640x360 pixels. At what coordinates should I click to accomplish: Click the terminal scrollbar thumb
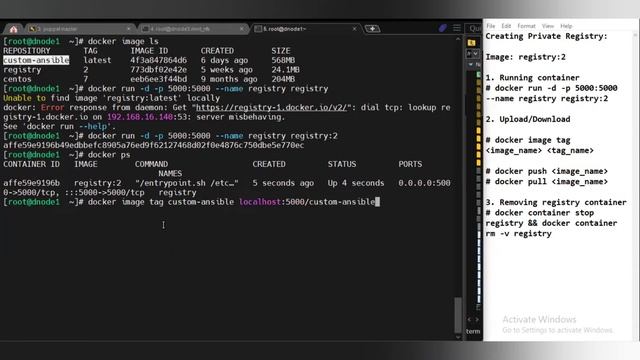458,315
